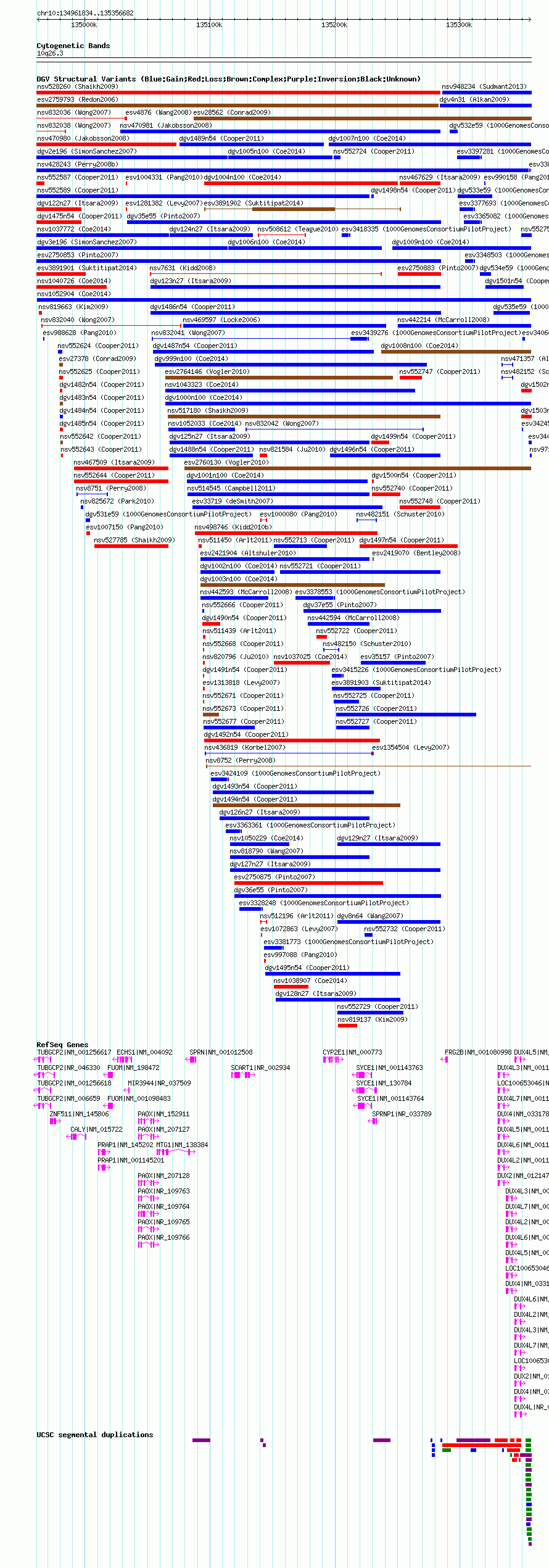Select nsv821584 (Ju2010) variant label
Viewport: 549px width, 1568px height.
(292, 449)
